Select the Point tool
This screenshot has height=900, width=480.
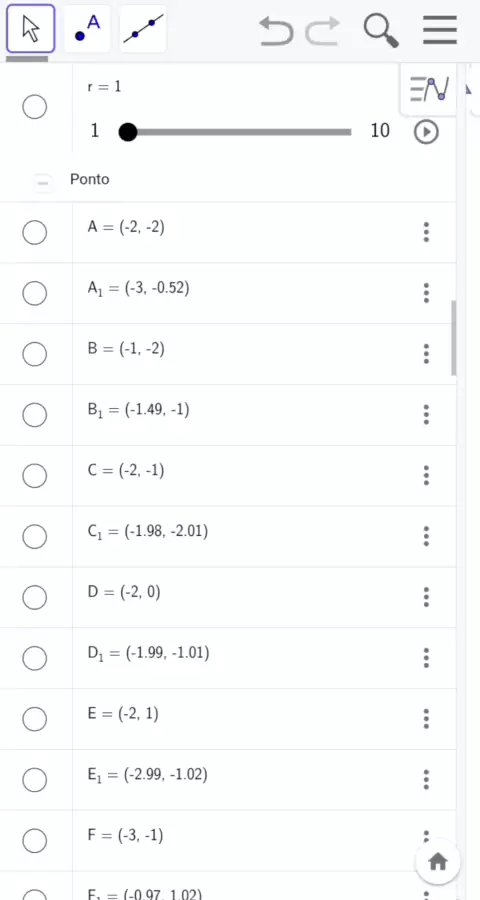pos(87,29)
